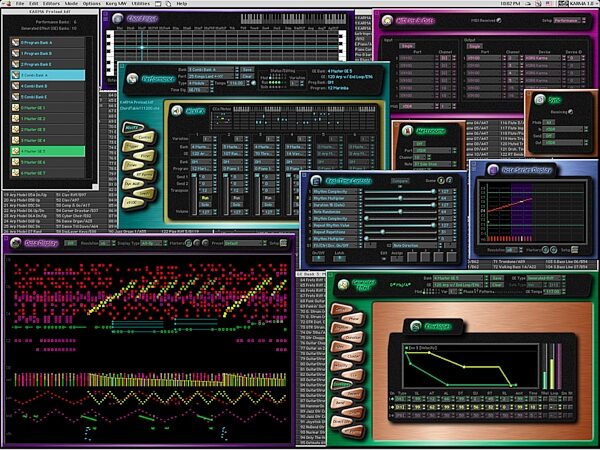Click the Envelopes pill button in Generated Effect editor
The height and width of the screenshot is (450, 600).
(x=341, y=384)
